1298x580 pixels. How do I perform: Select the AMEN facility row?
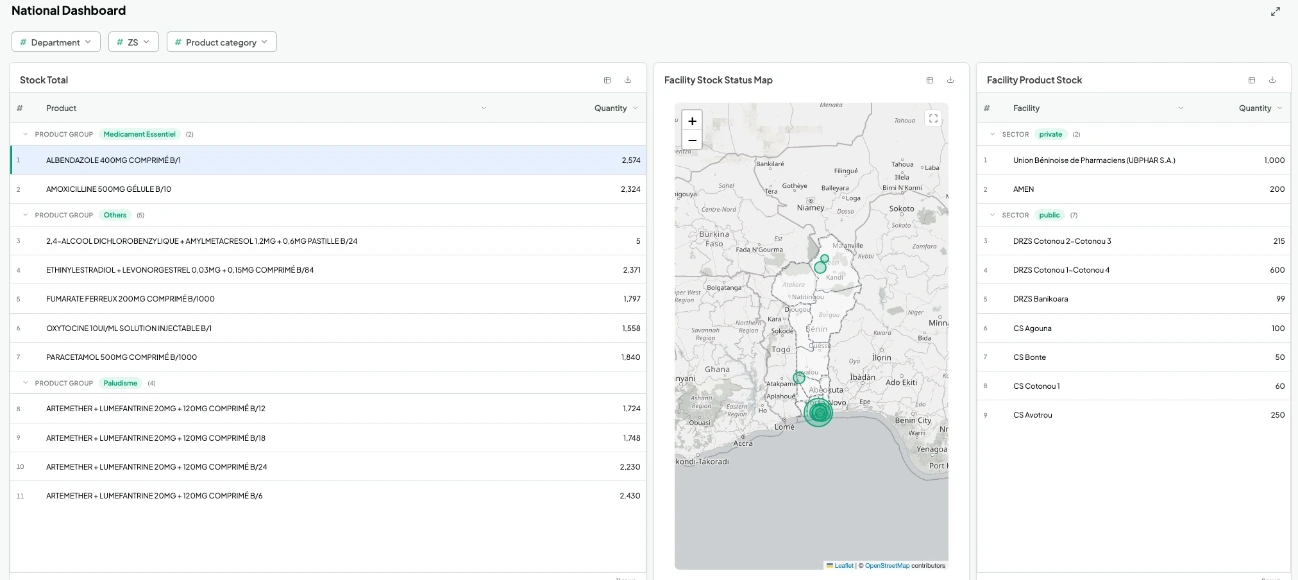[x=1133, y=189]
